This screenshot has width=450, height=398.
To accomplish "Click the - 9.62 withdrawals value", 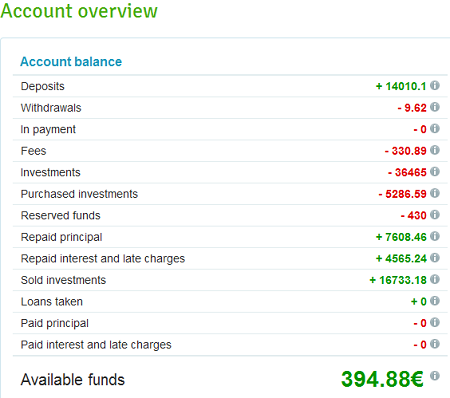I will [412, 108].
